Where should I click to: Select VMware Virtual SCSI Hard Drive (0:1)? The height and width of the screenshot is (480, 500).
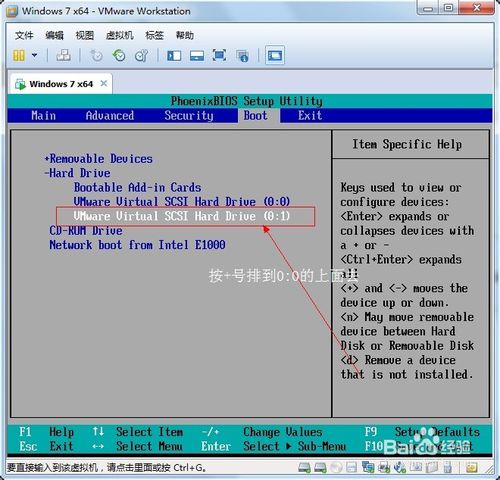click(182, 216)
